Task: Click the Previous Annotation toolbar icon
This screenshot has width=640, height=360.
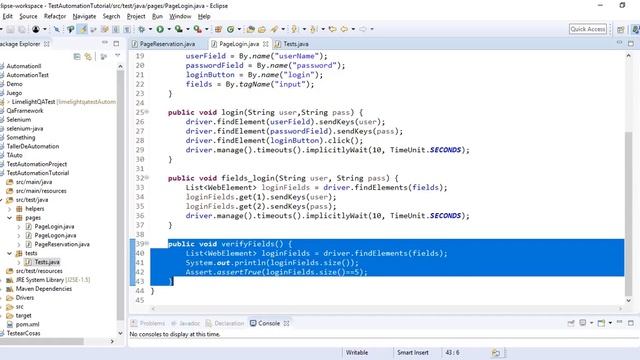Action: 313,29
